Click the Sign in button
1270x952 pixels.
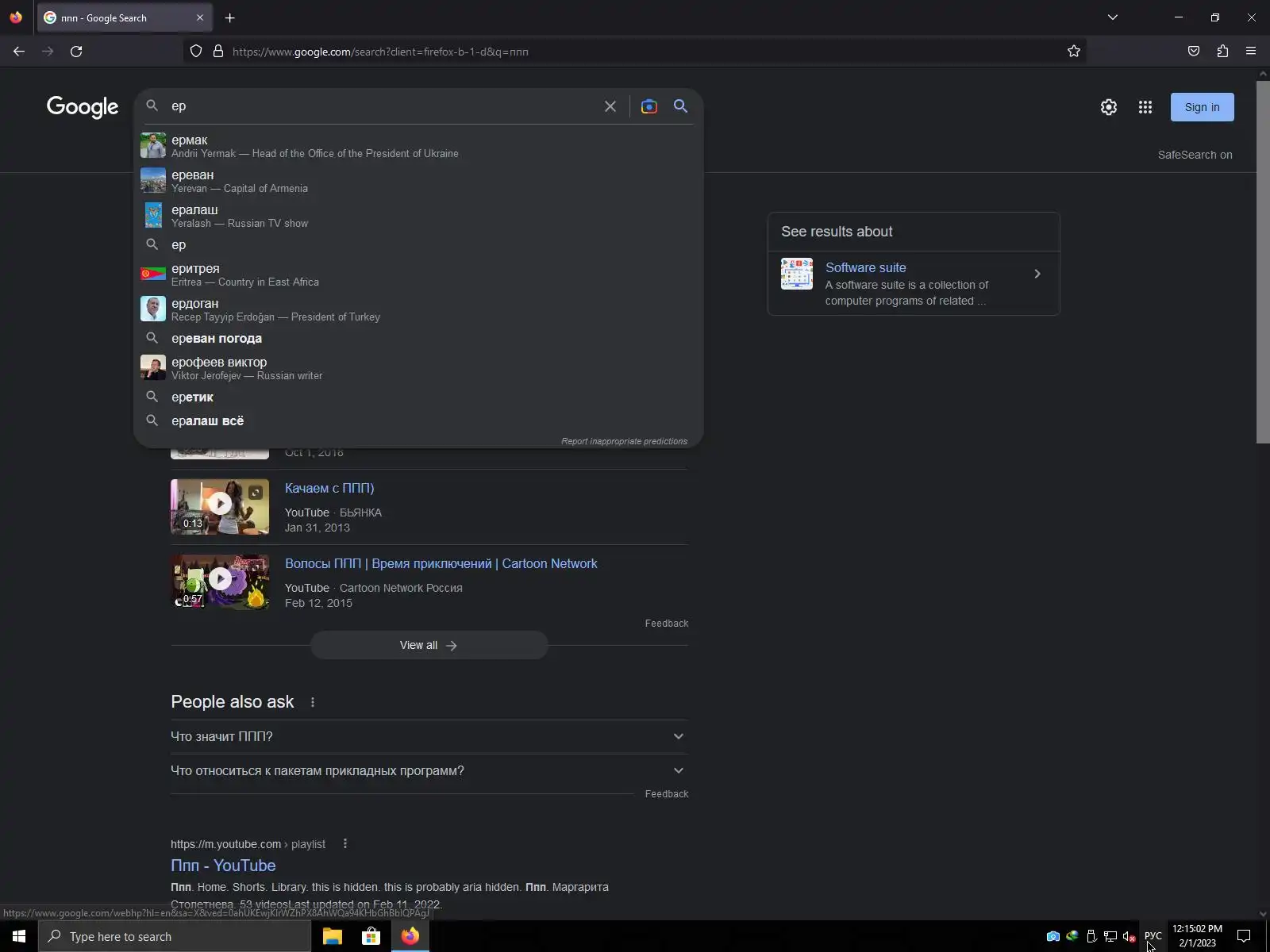coord(1202,107)
